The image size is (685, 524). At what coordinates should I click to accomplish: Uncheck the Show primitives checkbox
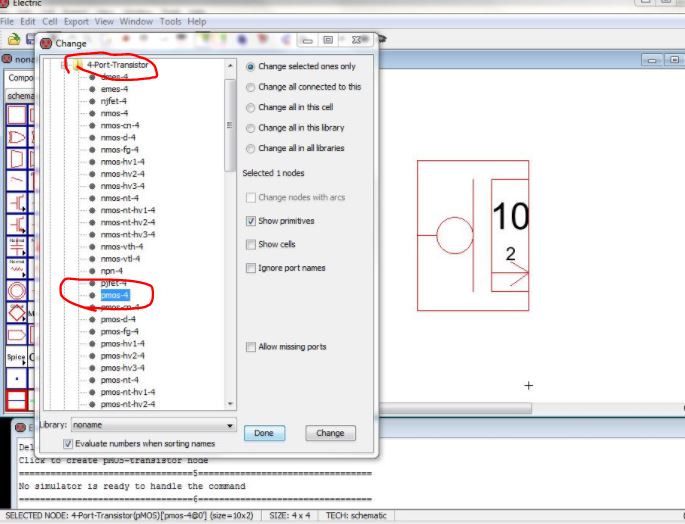[251, 221]
